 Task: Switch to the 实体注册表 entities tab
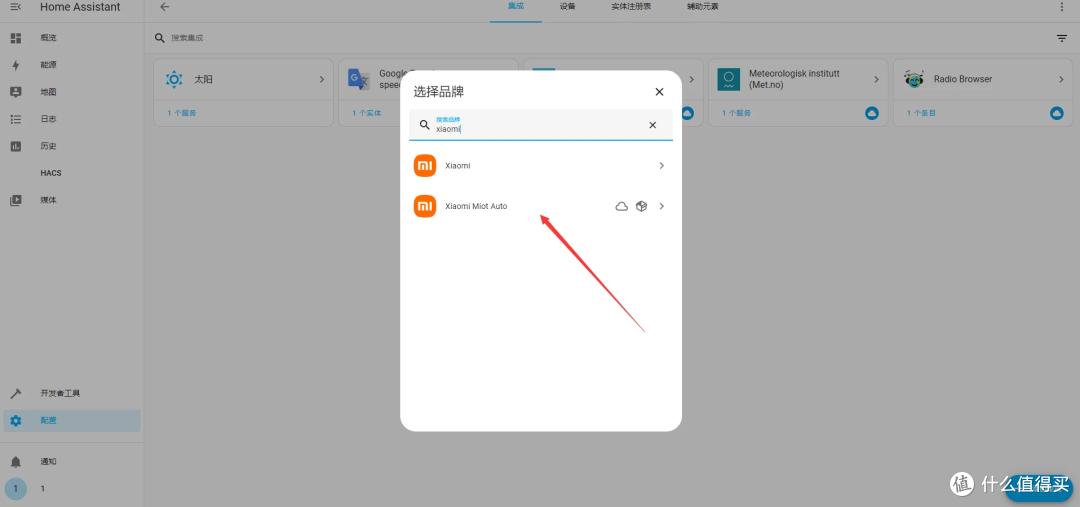[x=631, y=7]
